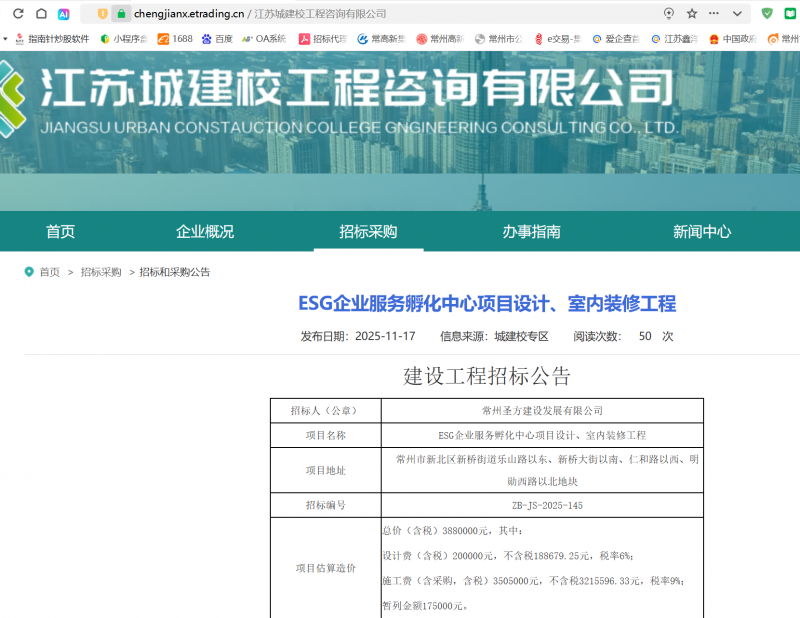Click the browser home icon
This screenshot has width=800, height=618.
[41, 14]
